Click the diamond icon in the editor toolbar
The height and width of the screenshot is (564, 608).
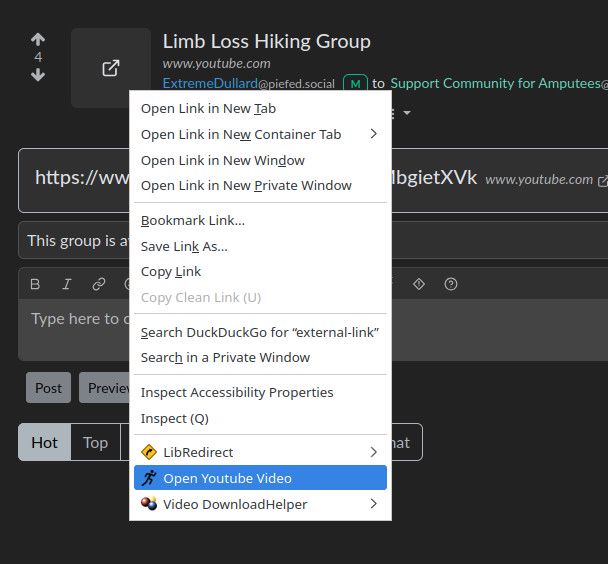pos(419,285)
